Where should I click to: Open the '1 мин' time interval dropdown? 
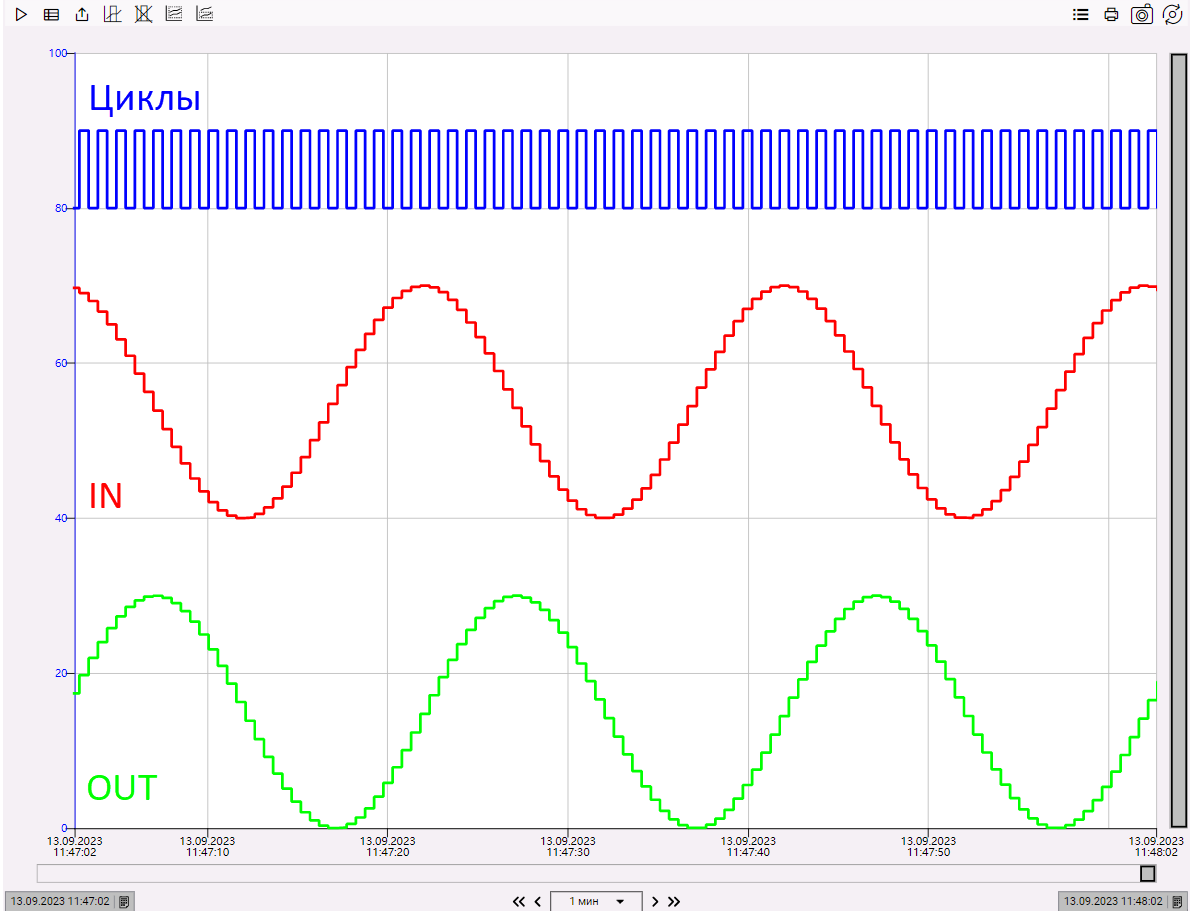coord(597,901)
